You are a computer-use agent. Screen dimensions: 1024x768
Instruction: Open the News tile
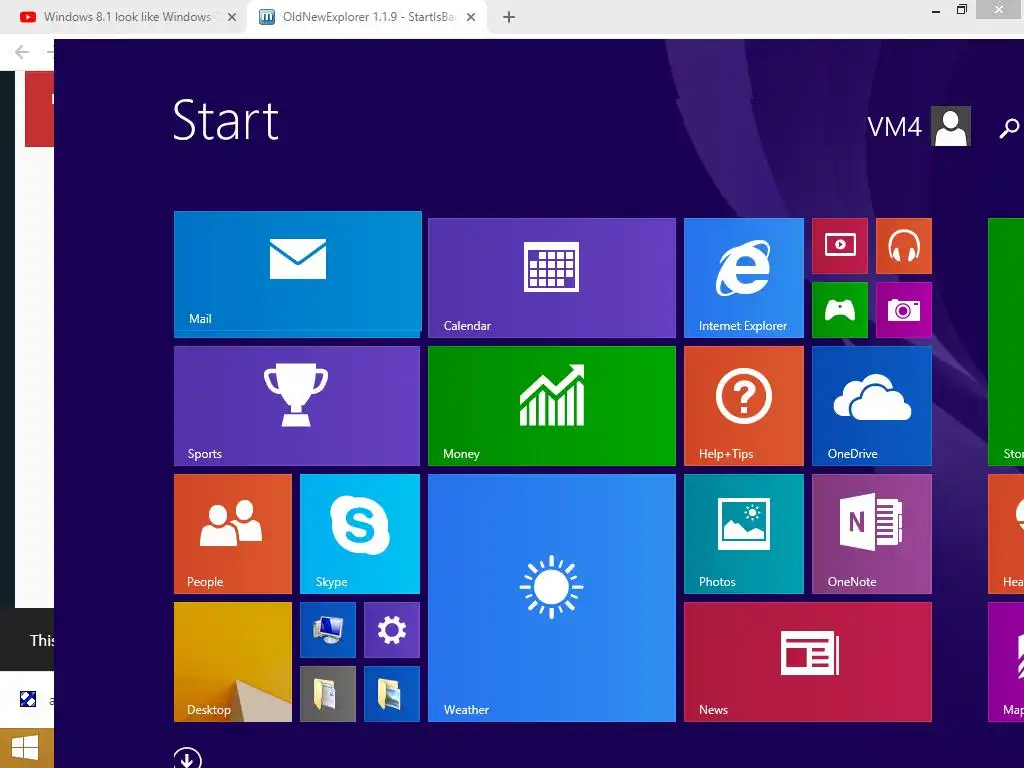tap(808, 662)
